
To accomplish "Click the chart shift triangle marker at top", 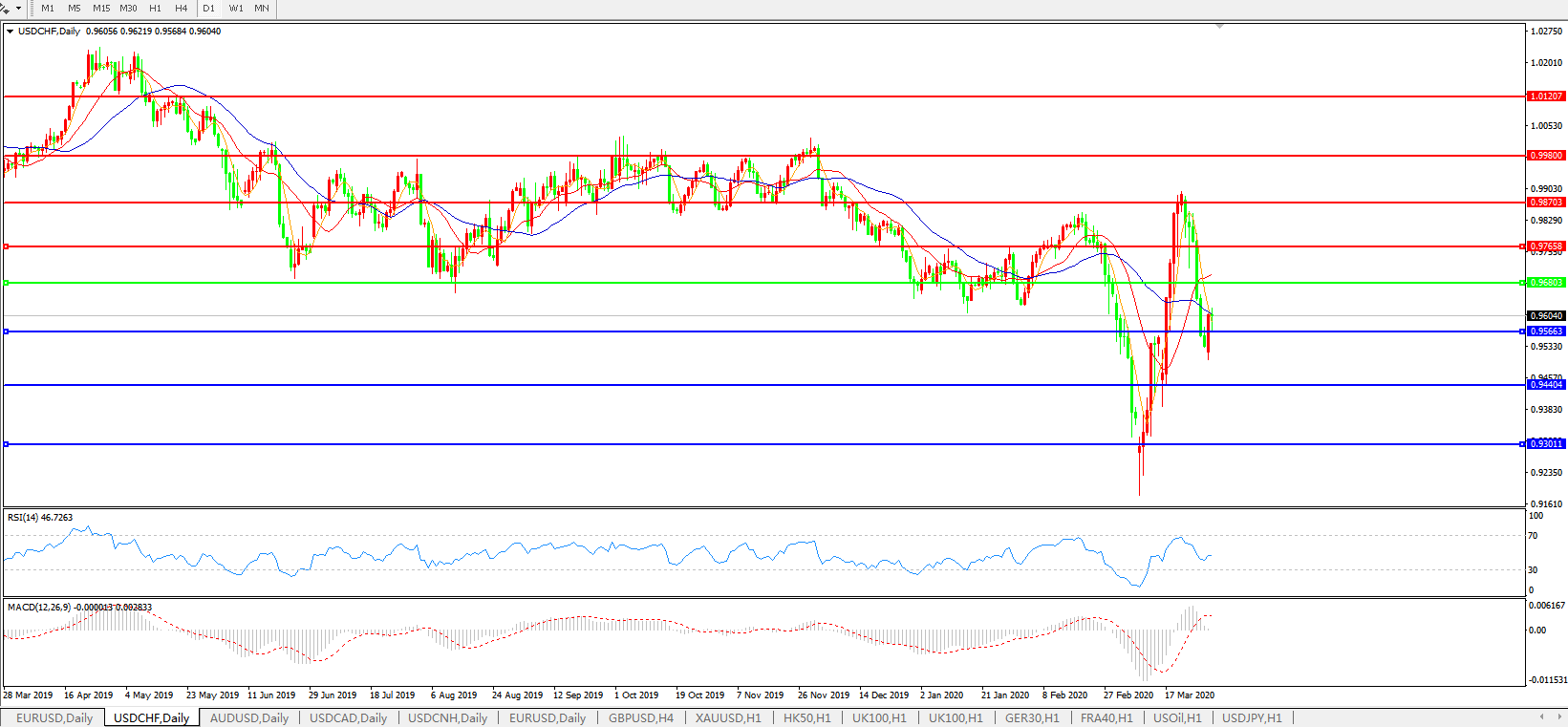I will click(x=1219, y=27).
